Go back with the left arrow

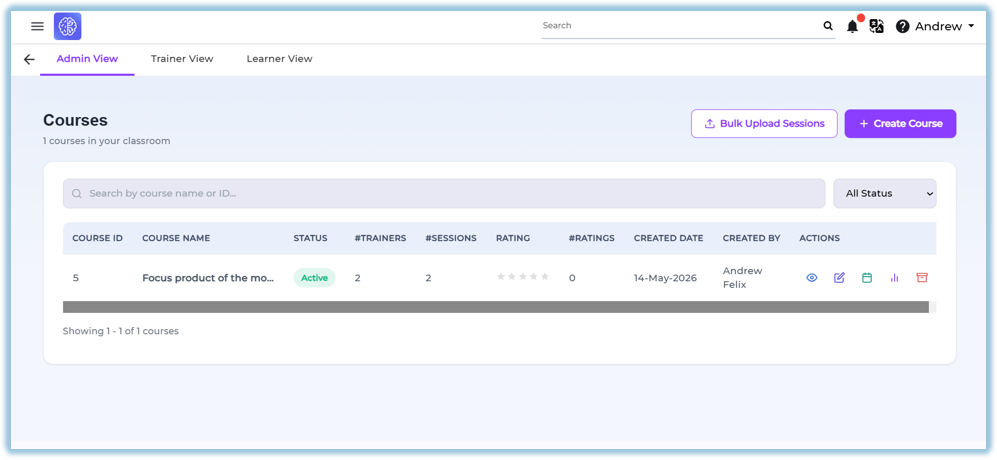[x=29, y=59]
